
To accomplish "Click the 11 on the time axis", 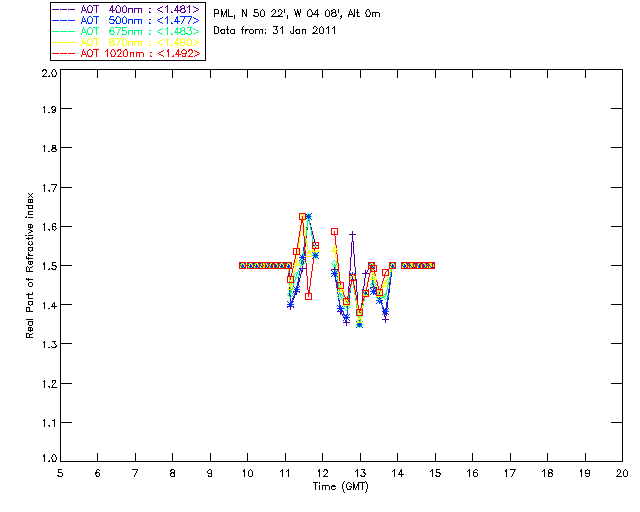I will (285, 473).
